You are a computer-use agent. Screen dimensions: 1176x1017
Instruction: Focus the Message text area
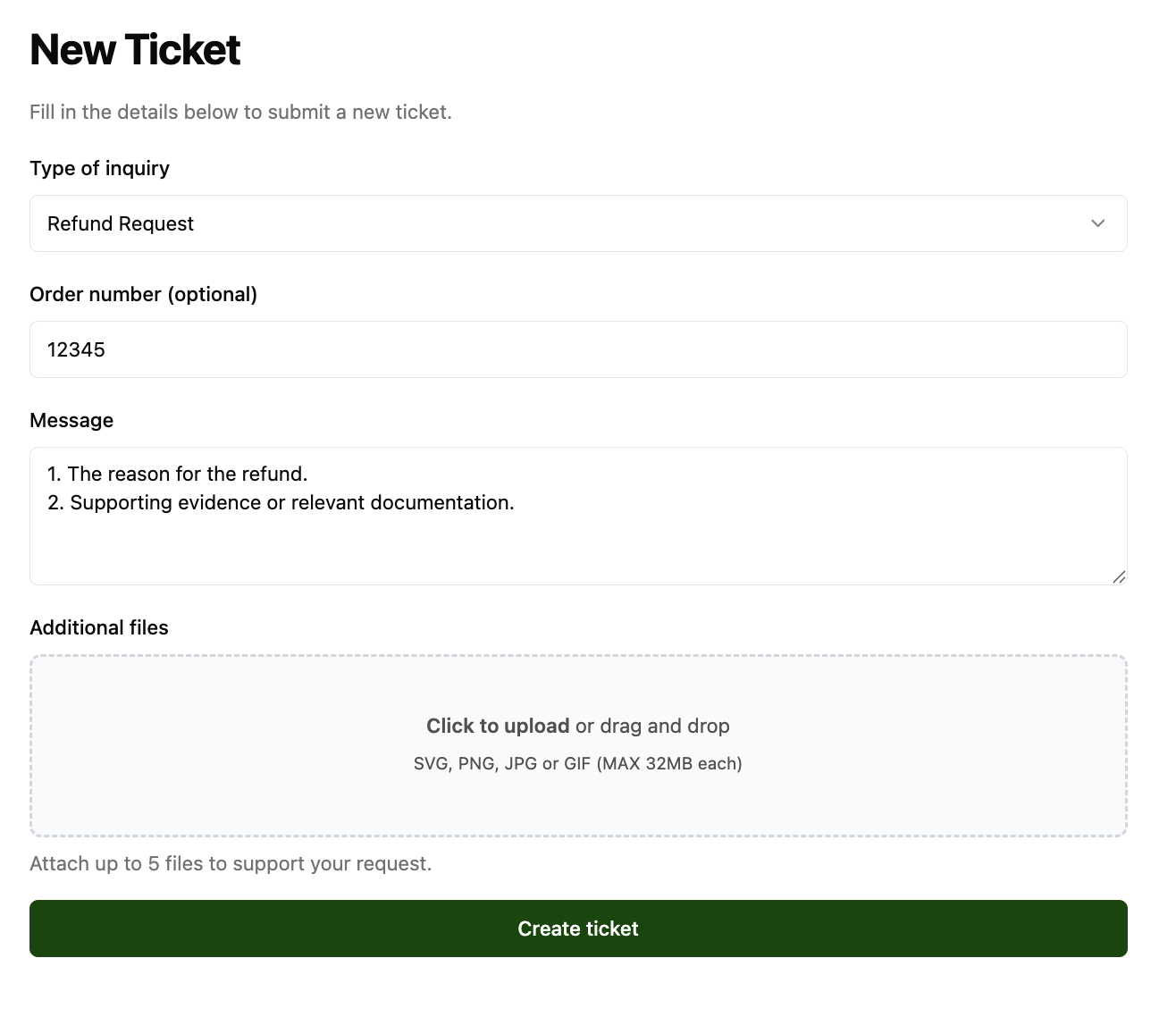[x=578, y=516]
